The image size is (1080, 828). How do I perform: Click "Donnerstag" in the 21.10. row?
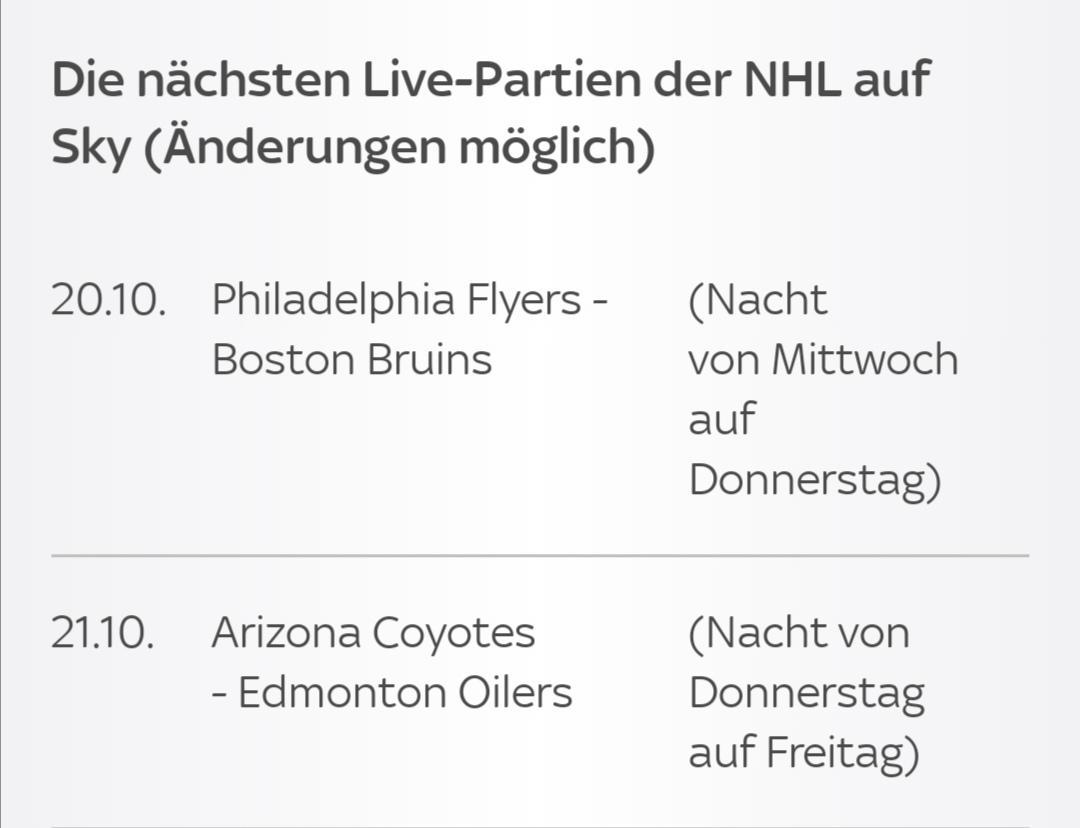click(807, 693)
